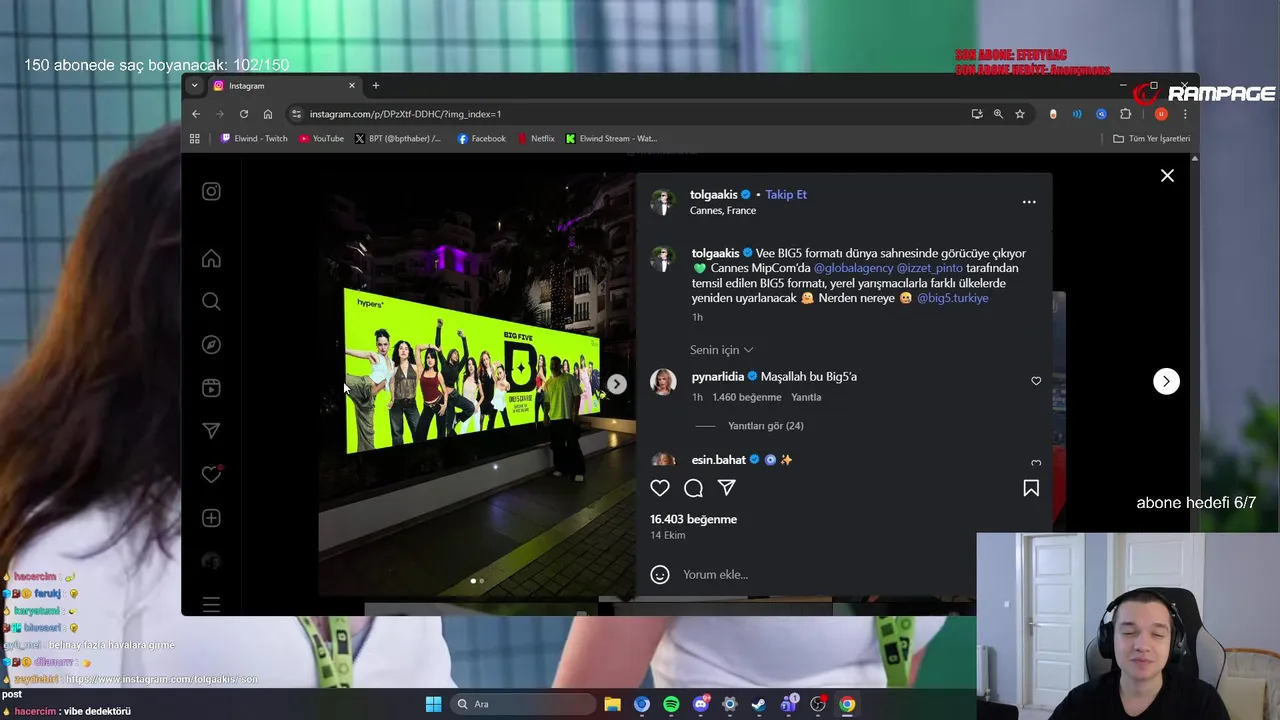Open pynarlidia commenter profile name
Screen dimensions: 1280x720
[x=718, y=377]
